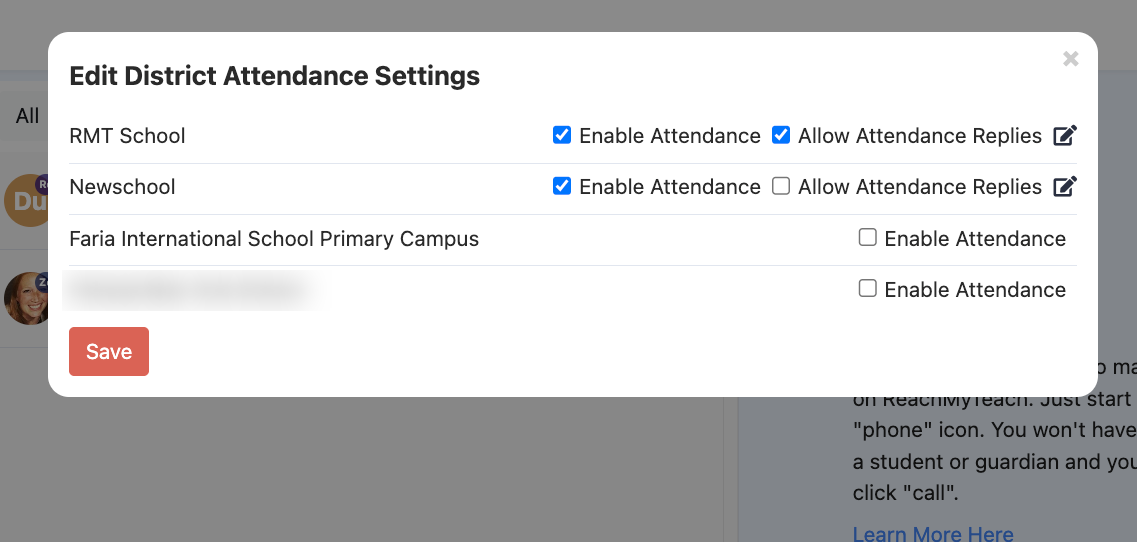
Task: Disable Enable Attendance checkbox for RMT School
Action: point(562,135)
